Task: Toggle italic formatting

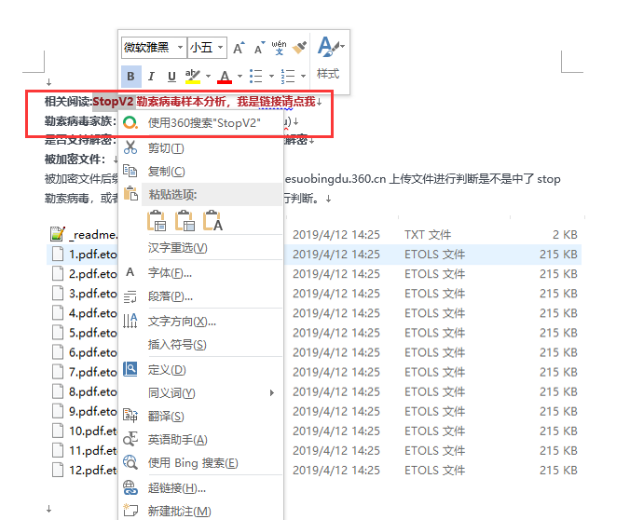Action: click(151, 76)
